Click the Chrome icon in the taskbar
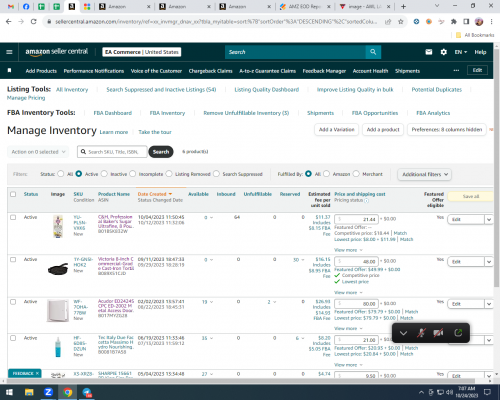 point(68,392)
